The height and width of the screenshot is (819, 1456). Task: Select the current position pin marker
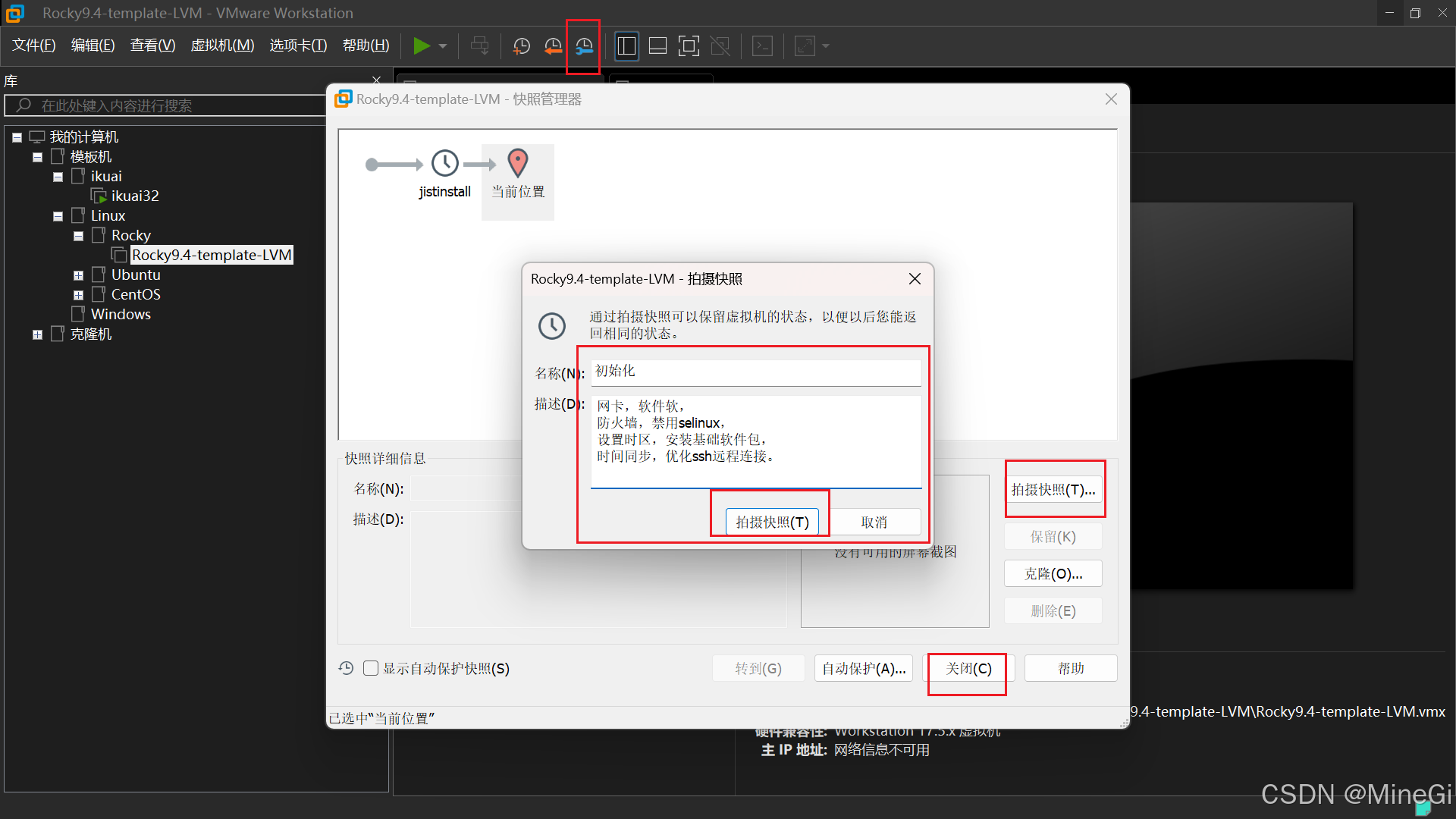[x=518, y=164]
